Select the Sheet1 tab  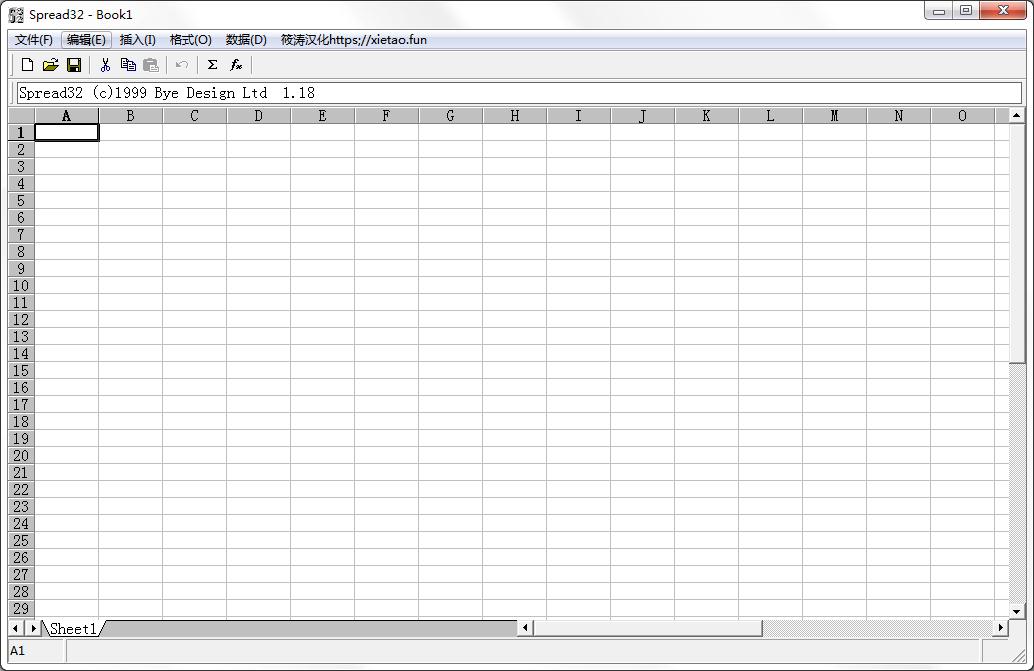[x=73, y=628]
